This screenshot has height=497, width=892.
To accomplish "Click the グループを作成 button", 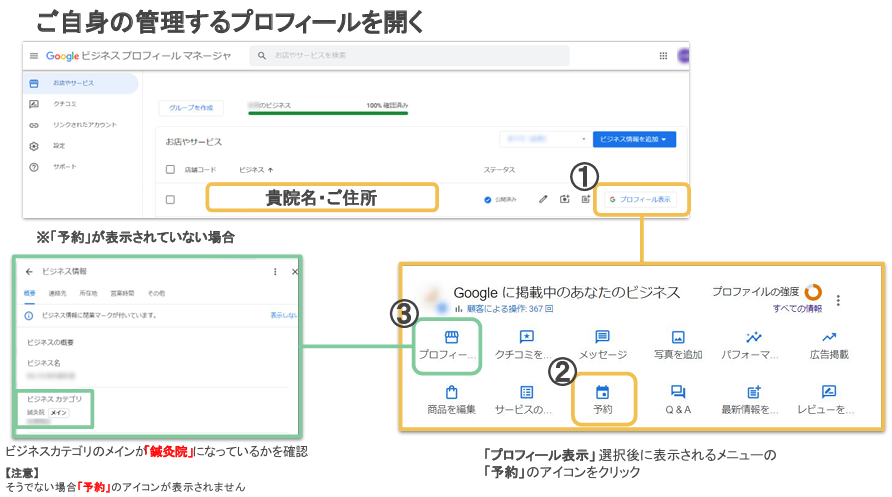I will (x=191, y=107).
